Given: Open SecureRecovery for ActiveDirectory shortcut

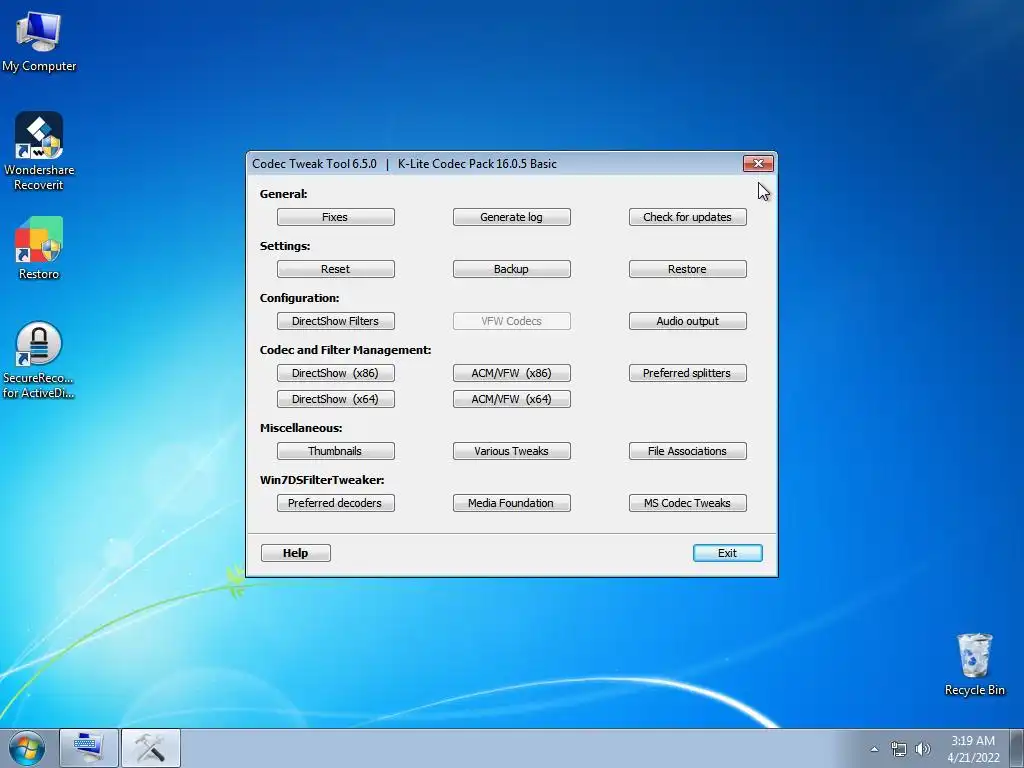Looking at the screenshot, I should 39,360.
